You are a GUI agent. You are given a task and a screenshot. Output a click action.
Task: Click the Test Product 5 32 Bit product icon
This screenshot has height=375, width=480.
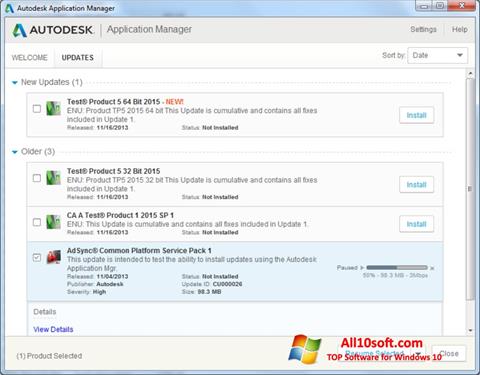(53, 178)
